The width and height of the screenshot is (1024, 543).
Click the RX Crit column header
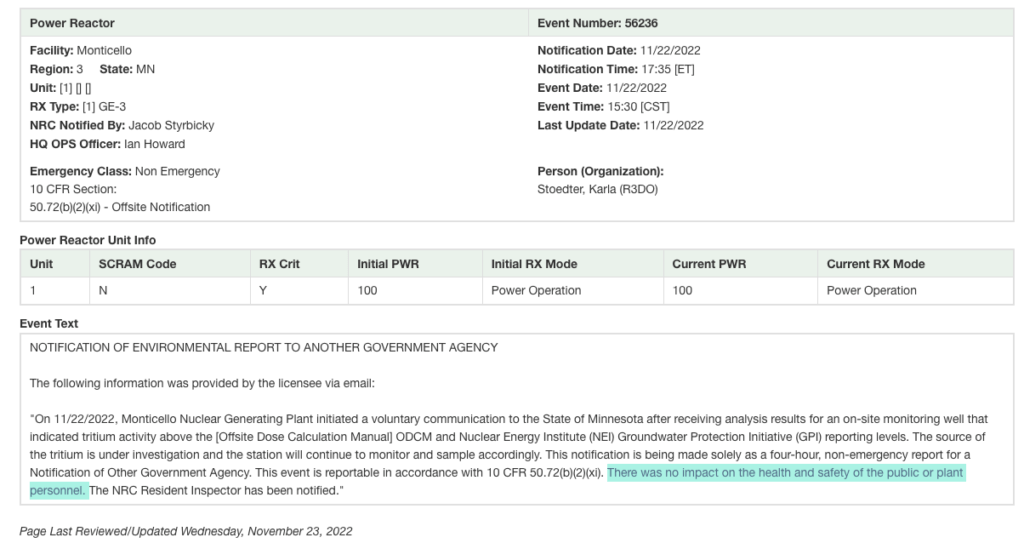[279, 264]
